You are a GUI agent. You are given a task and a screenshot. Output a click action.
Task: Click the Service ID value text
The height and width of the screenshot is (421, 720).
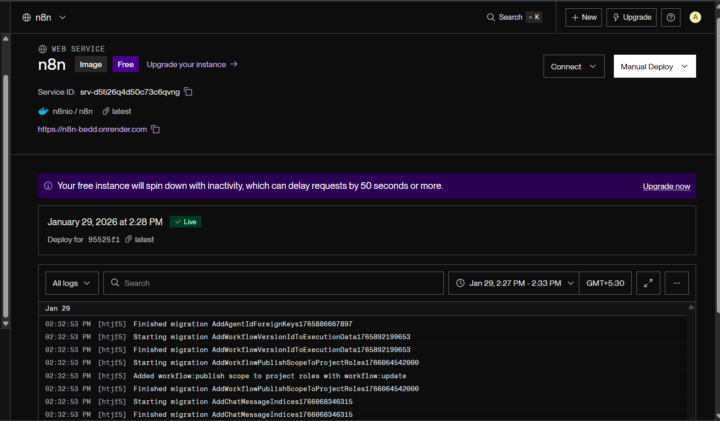[130, 92]
